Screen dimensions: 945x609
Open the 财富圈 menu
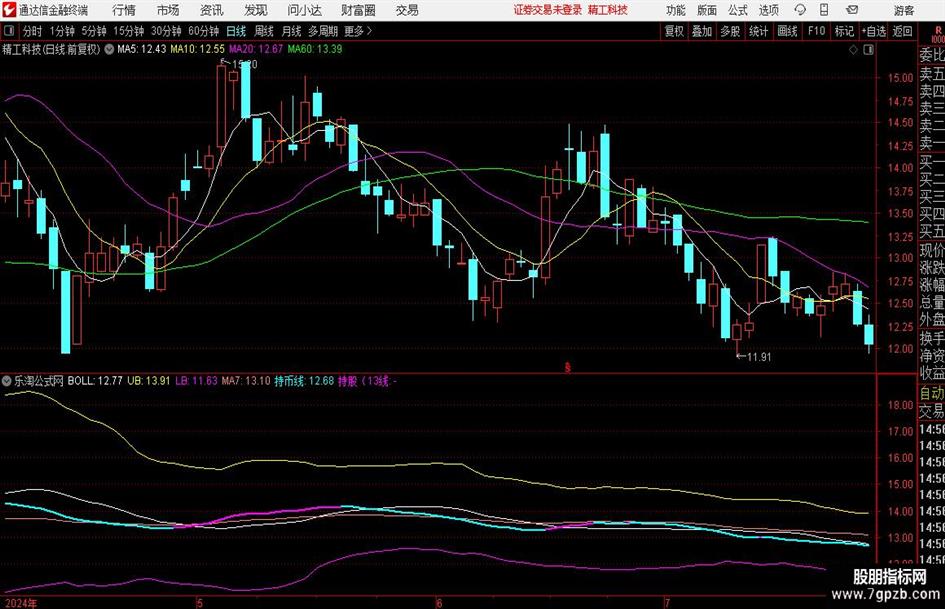(x=358, y=10)
